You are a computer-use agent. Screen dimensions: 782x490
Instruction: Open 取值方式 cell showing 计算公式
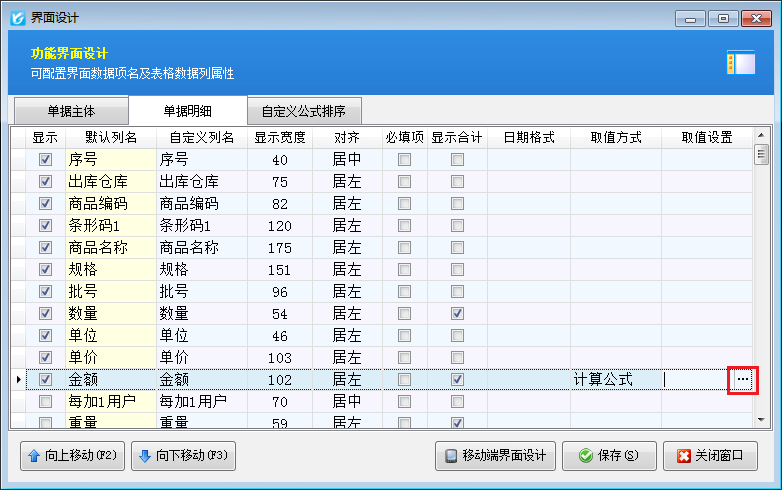615,380
